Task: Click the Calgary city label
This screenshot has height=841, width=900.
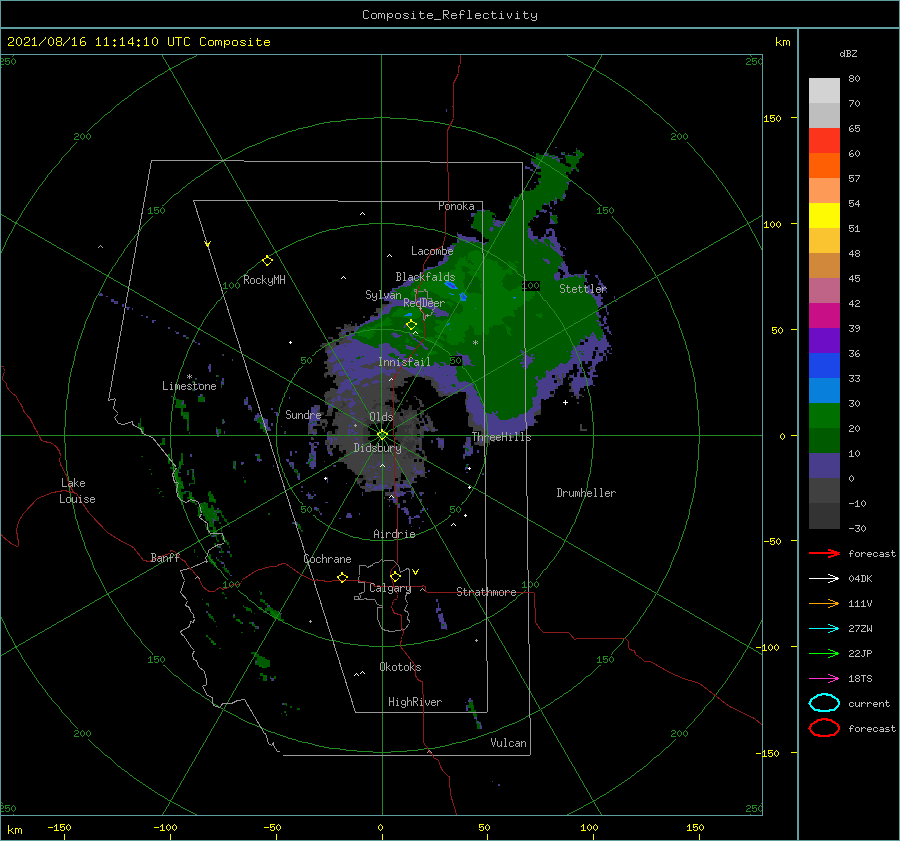Action: [390, 588]
